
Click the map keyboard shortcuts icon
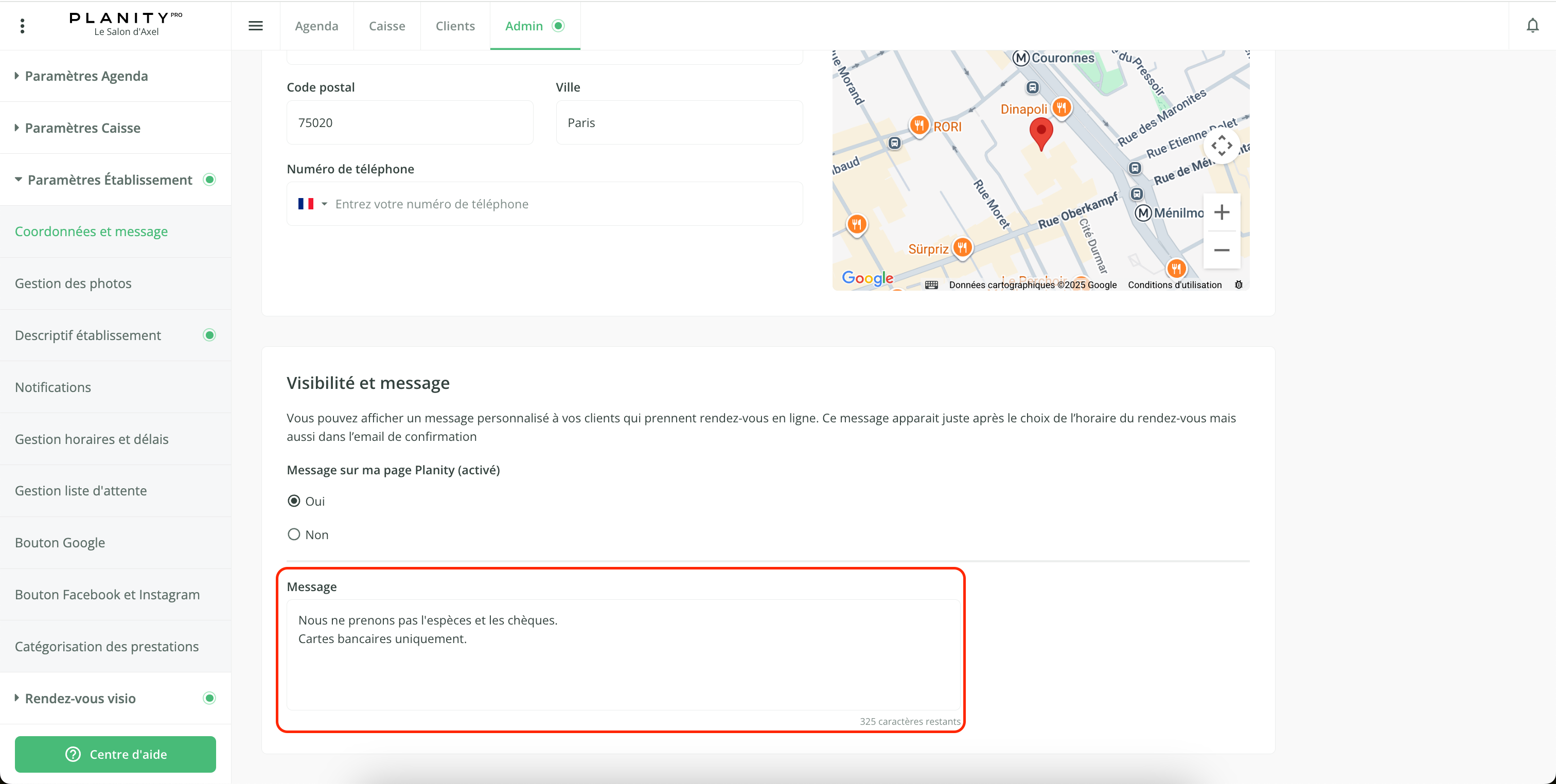931,285
